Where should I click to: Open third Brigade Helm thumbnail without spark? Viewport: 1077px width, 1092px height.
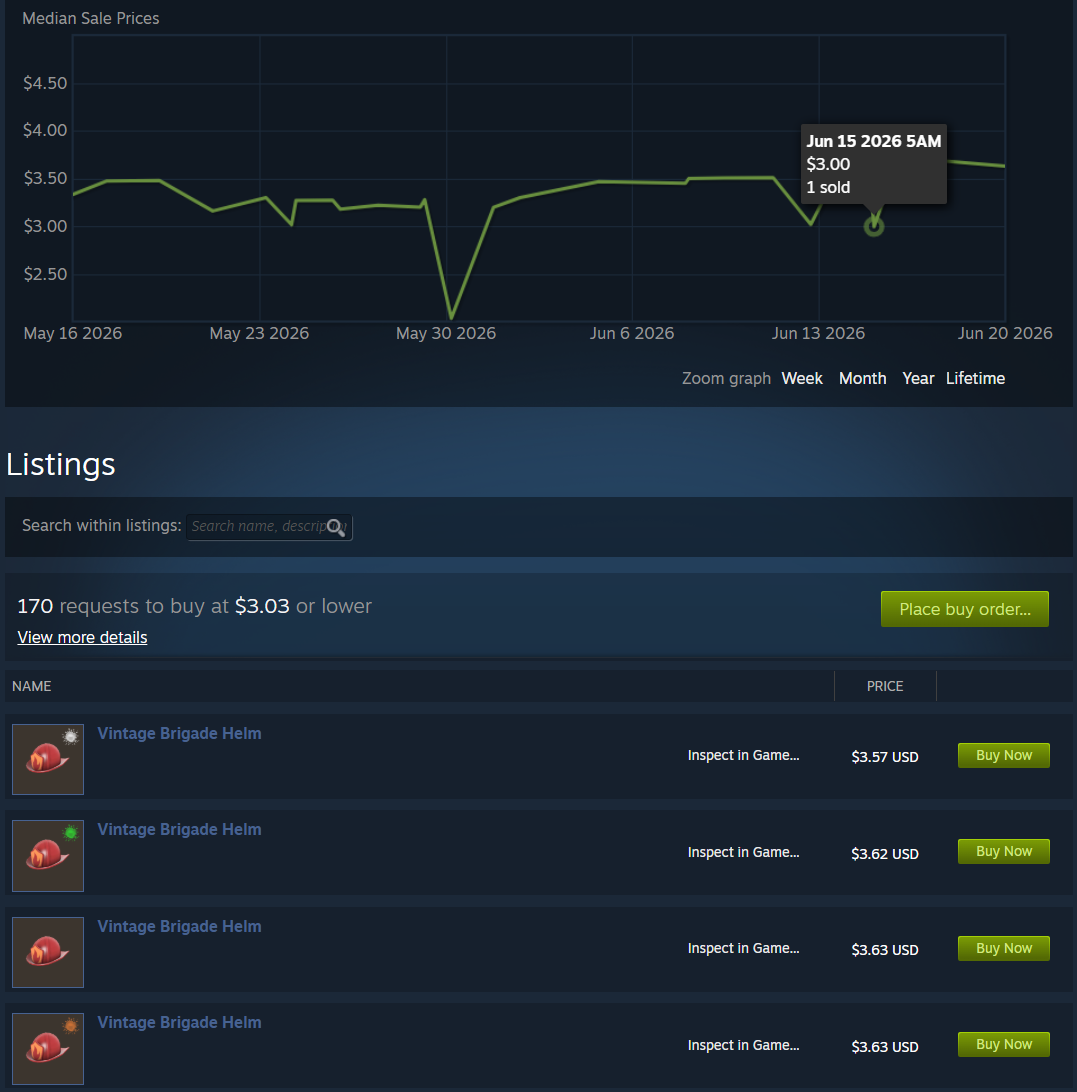48,952
